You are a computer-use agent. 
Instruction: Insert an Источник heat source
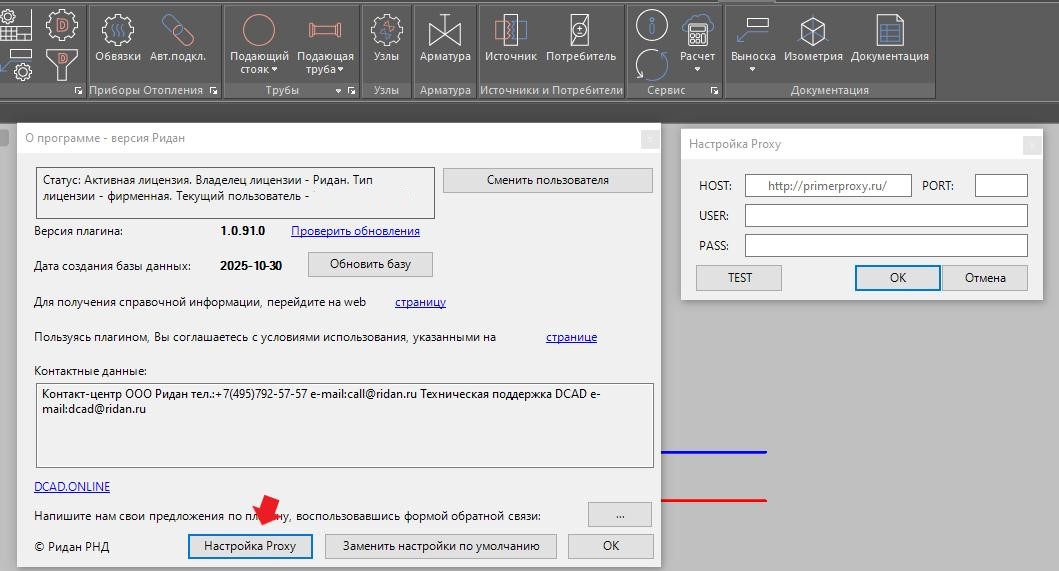click(511, 39)
